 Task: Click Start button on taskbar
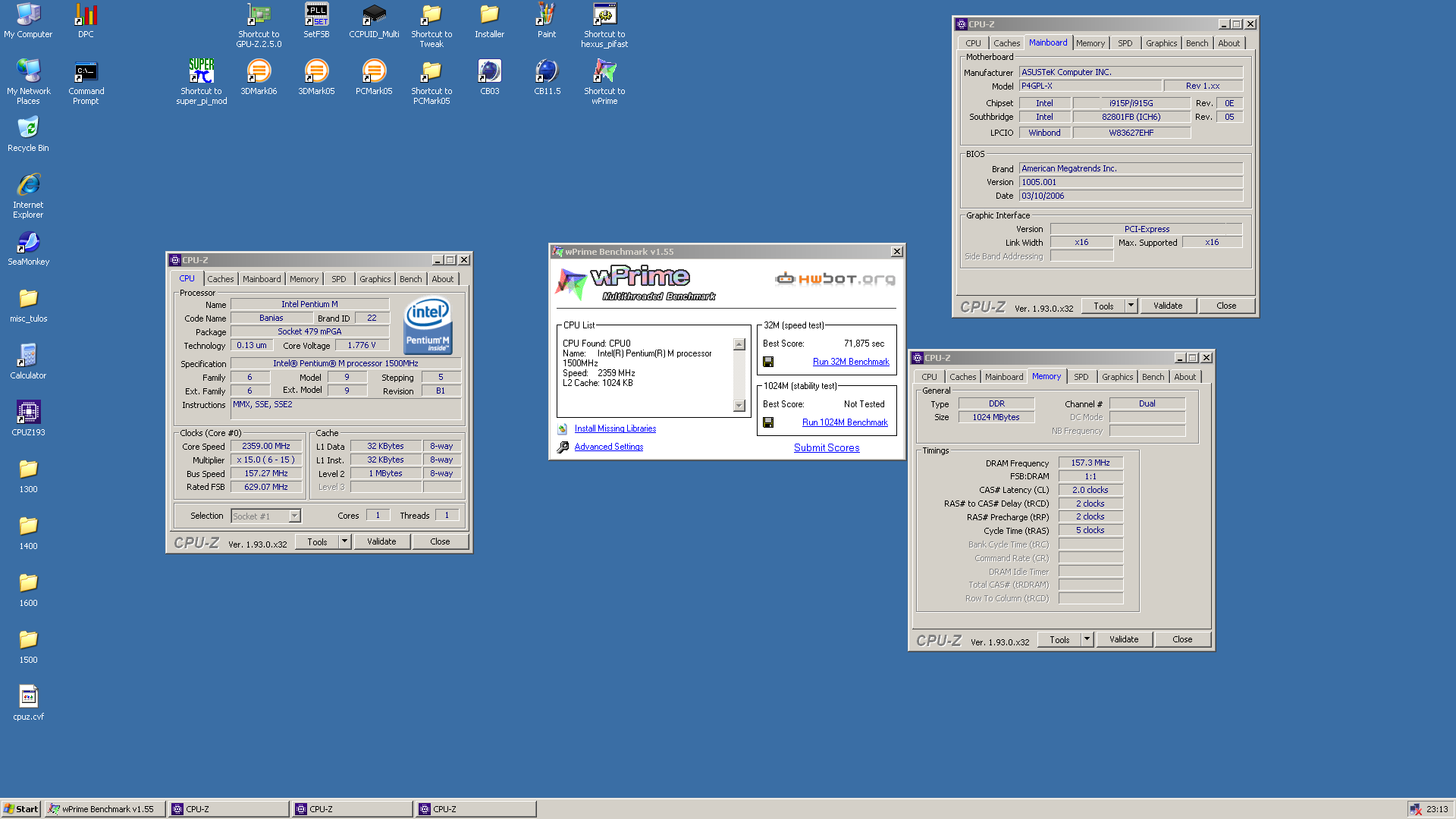pos(21,809)
